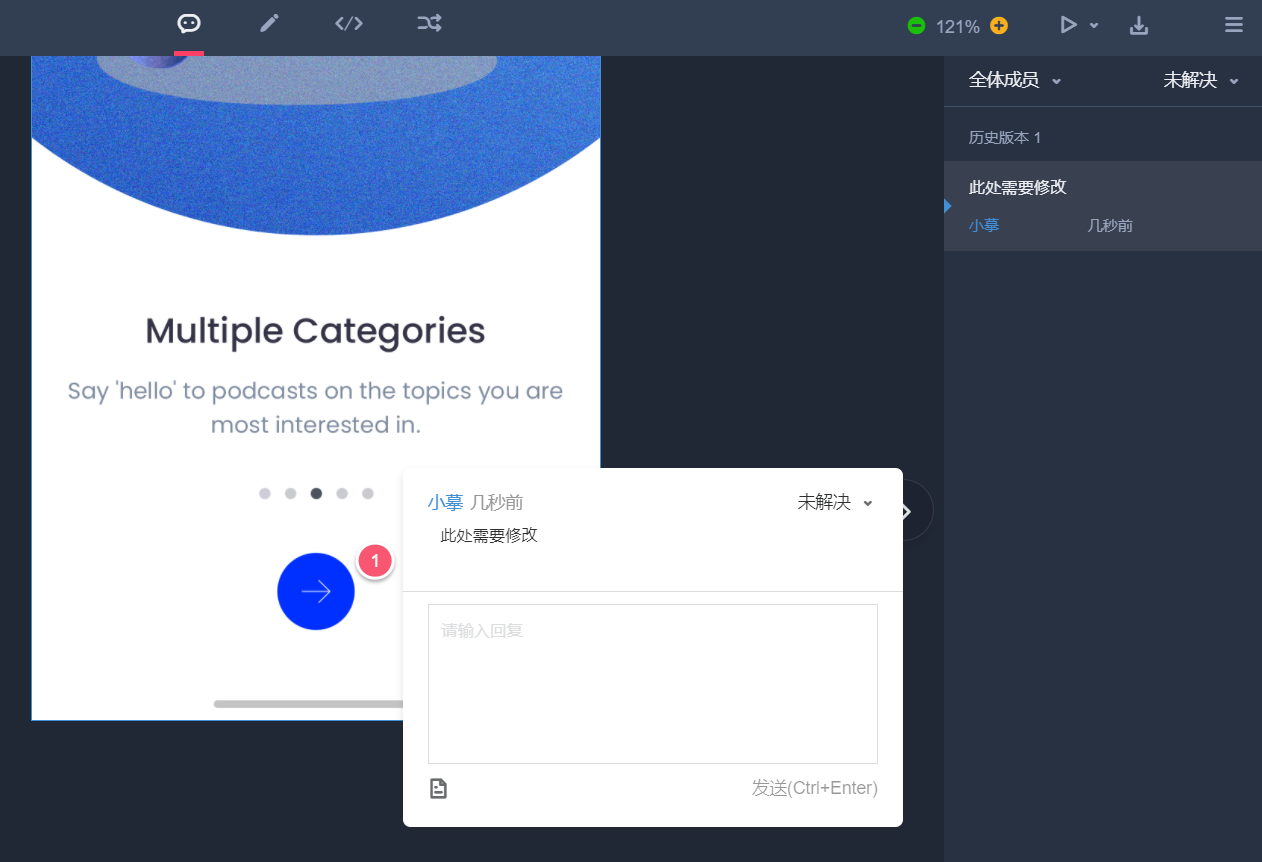Click Multiple Categories heading
The image size is (1262, 862).
[315, 331]
